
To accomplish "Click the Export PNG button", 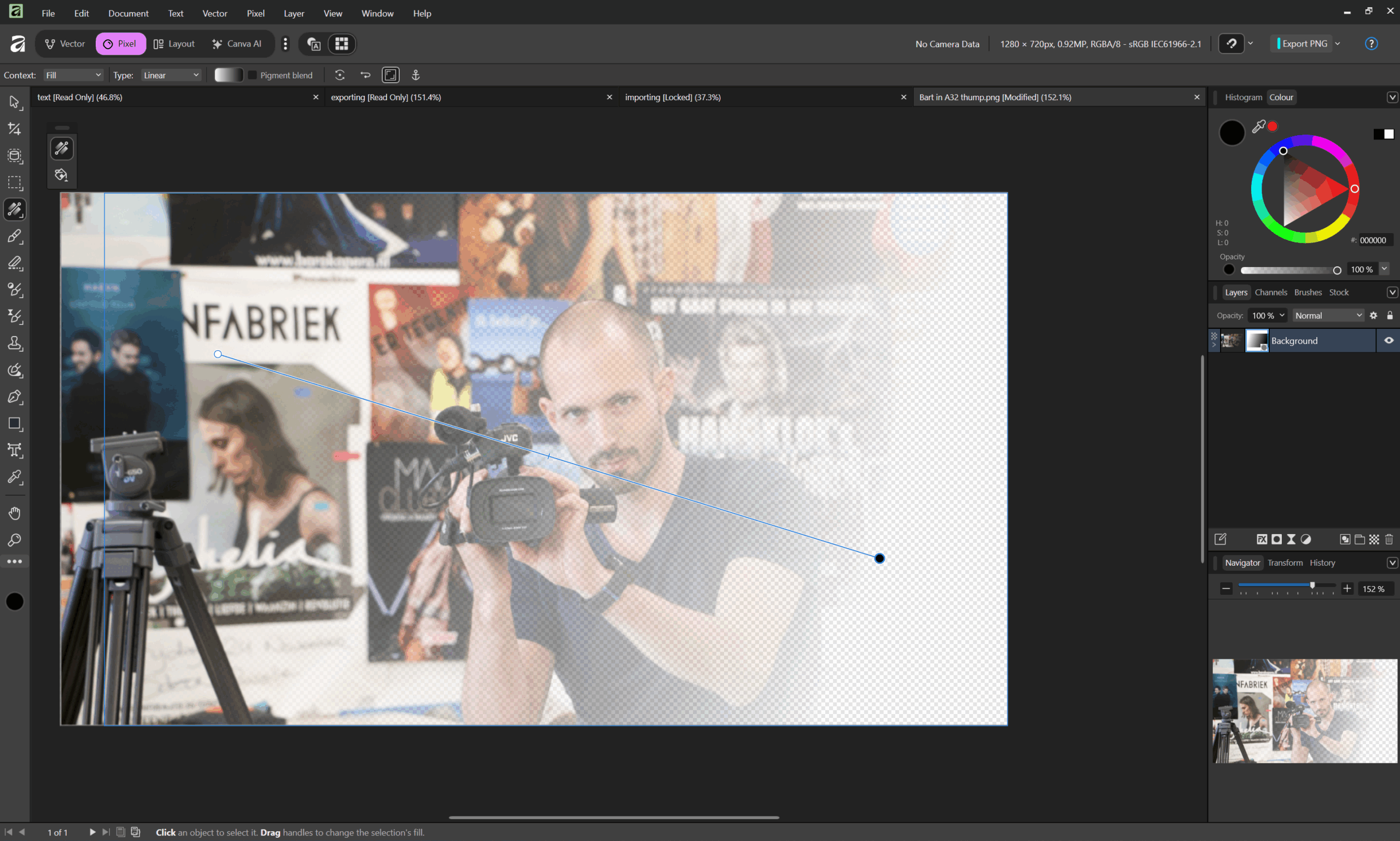I will tap(1304, 44).
